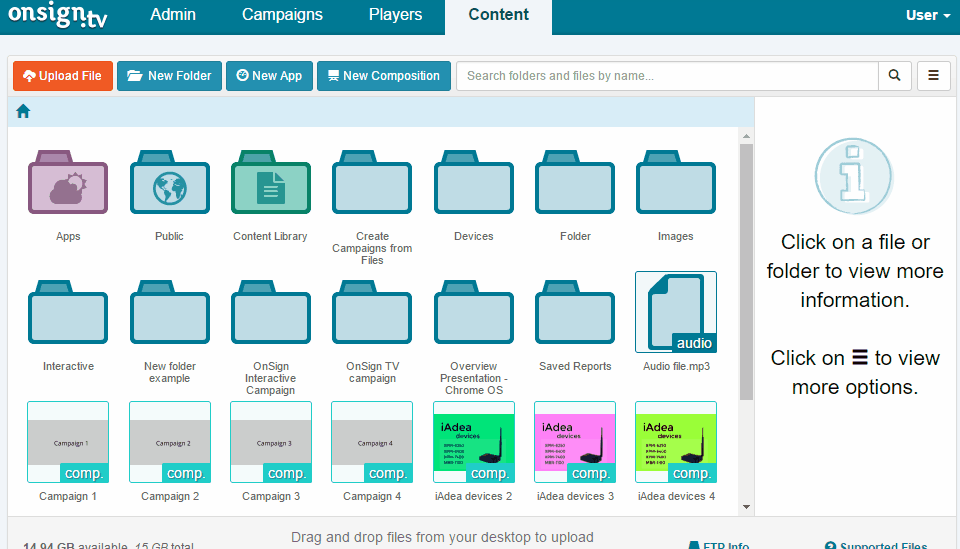Open the Create Campaigns from Files folder
960x549 pixels.
tap(372, 182)
